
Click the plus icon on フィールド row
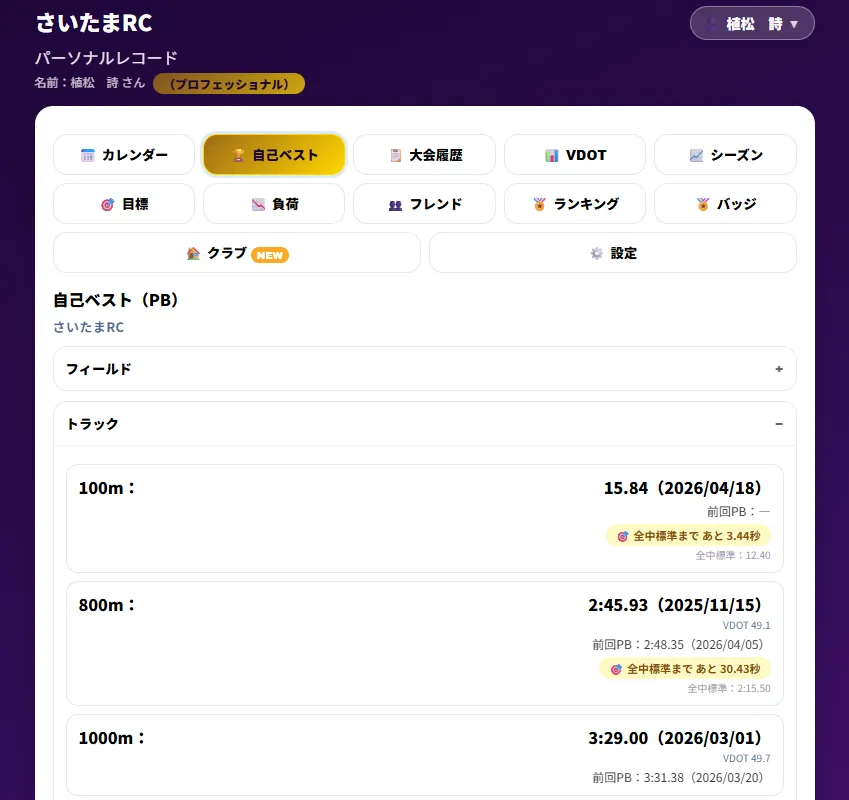(x=779, y=369)
